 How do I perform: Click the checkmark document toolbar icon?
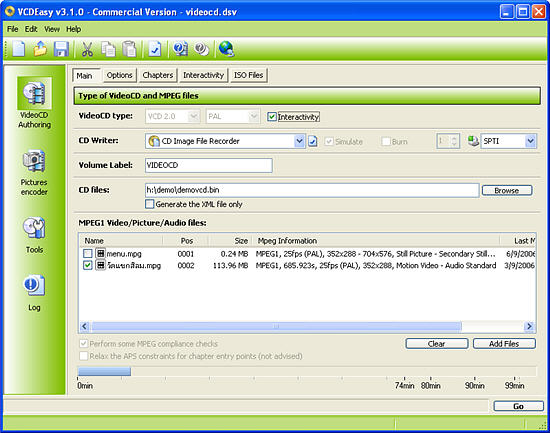155,49
